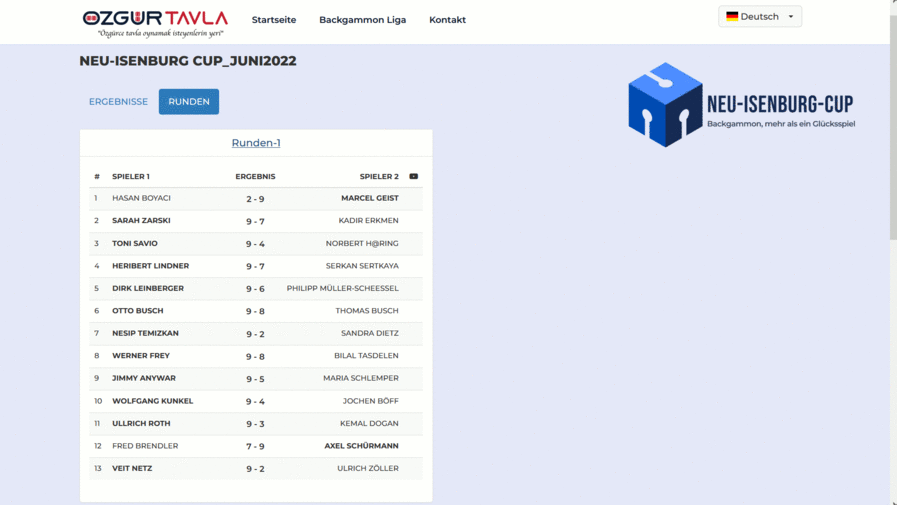Select the Runden tab
Screen dimensions: 897x505
188,102
